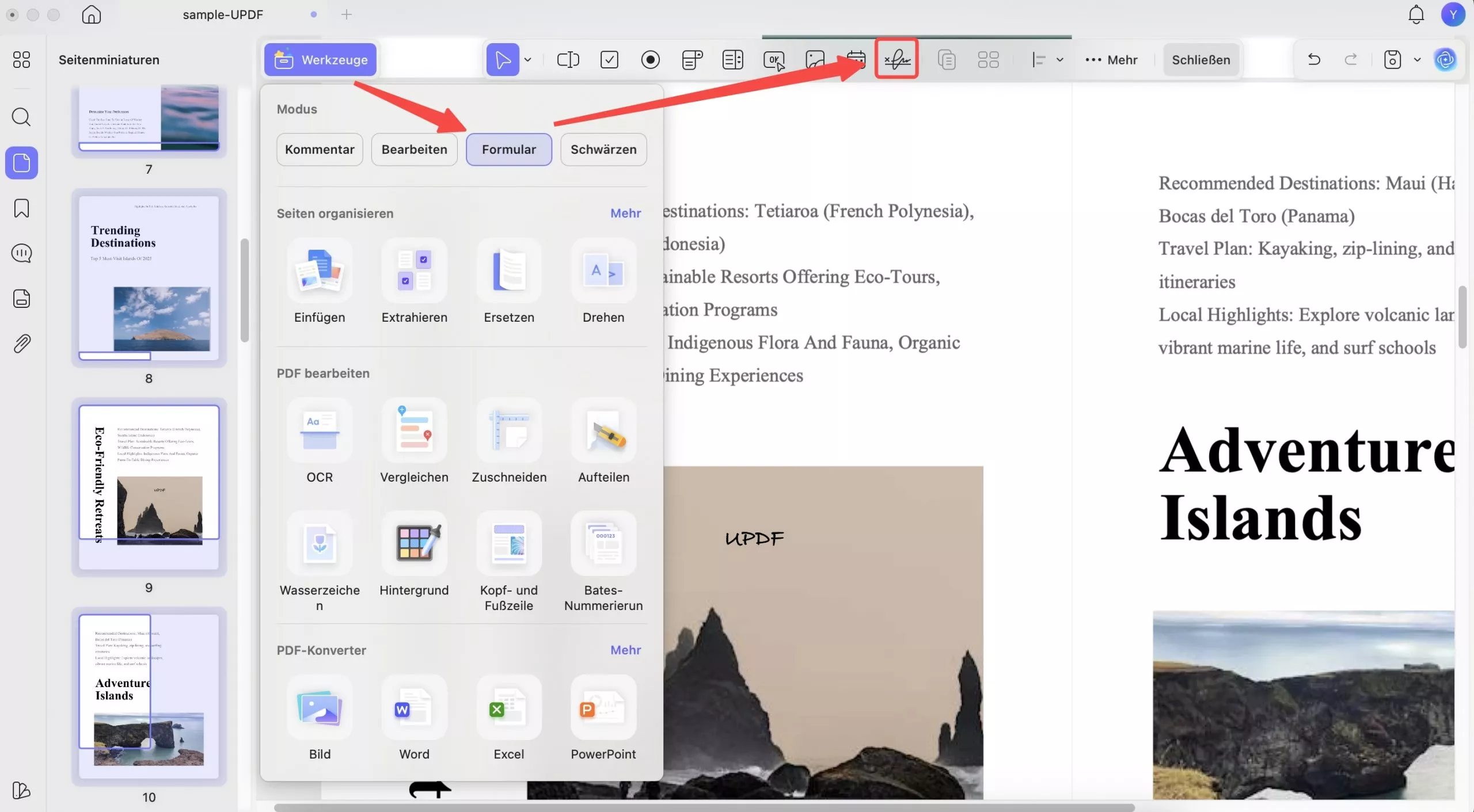Open a new tab with plus
The width and height of the screenshot is (1474, 812).
(347, 14)
